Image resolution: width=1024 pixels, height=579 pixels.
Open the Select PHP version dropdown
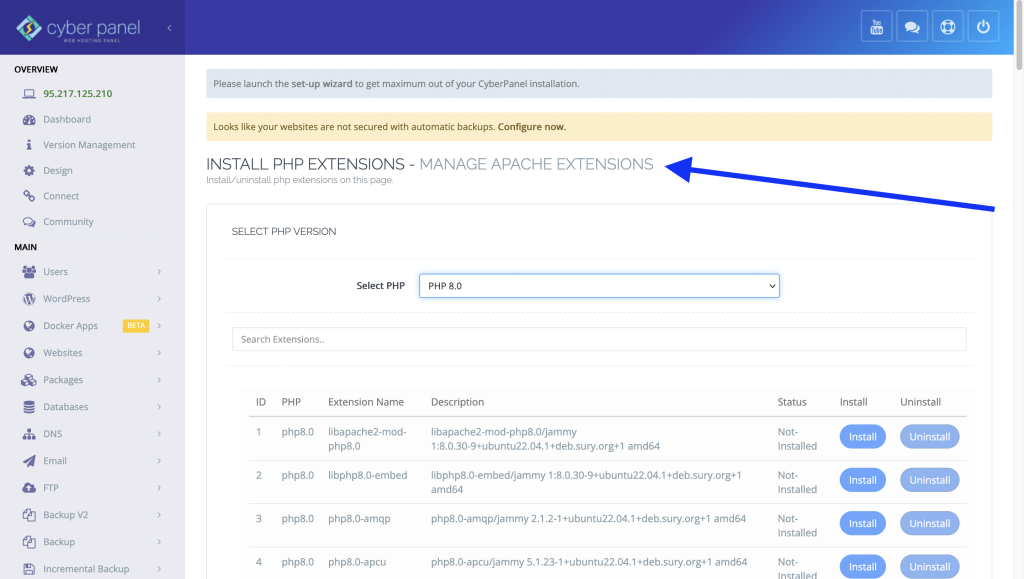599,286
